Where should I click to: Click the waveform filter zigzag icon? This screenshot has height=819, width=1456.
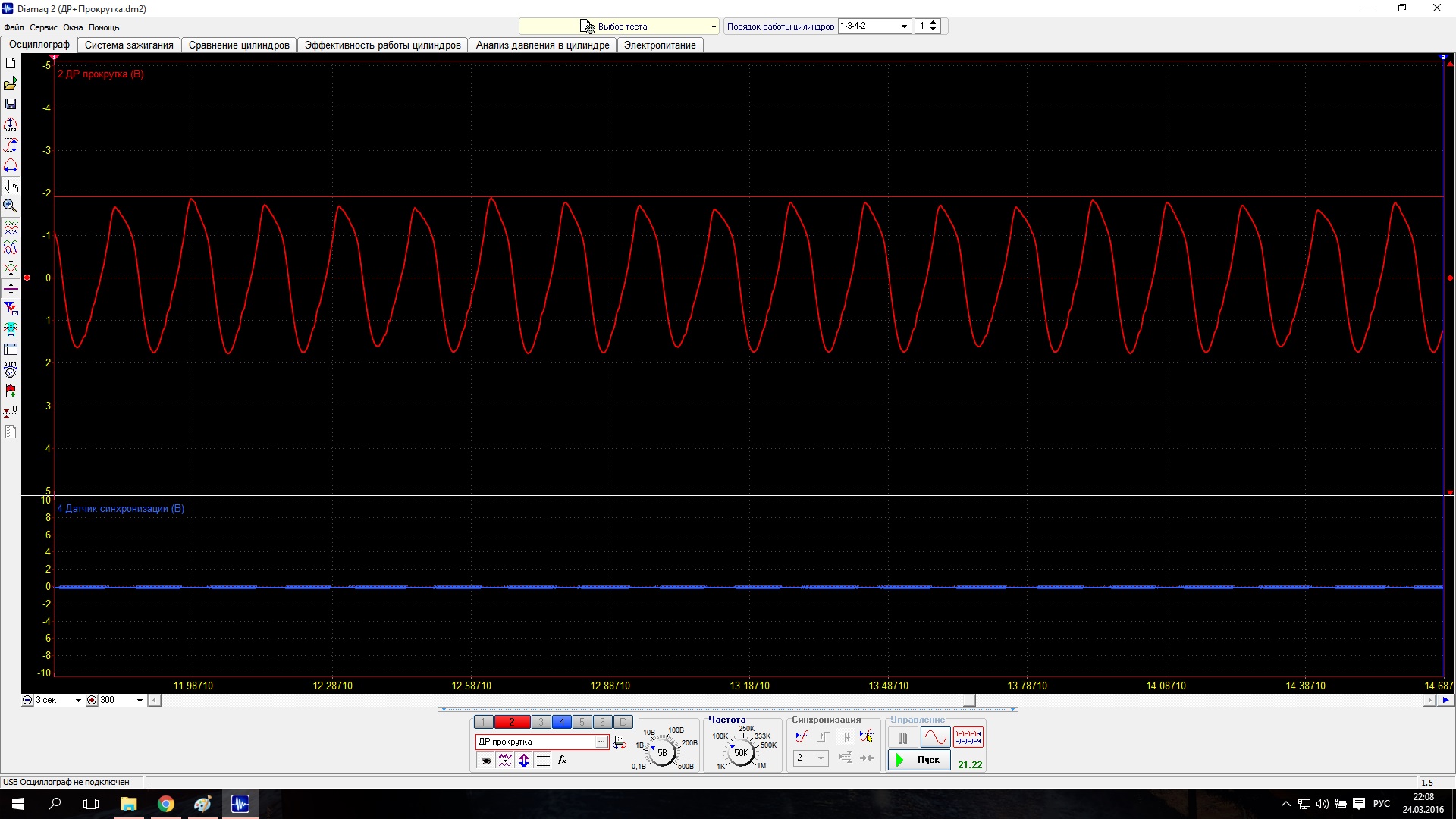[505, 761]
